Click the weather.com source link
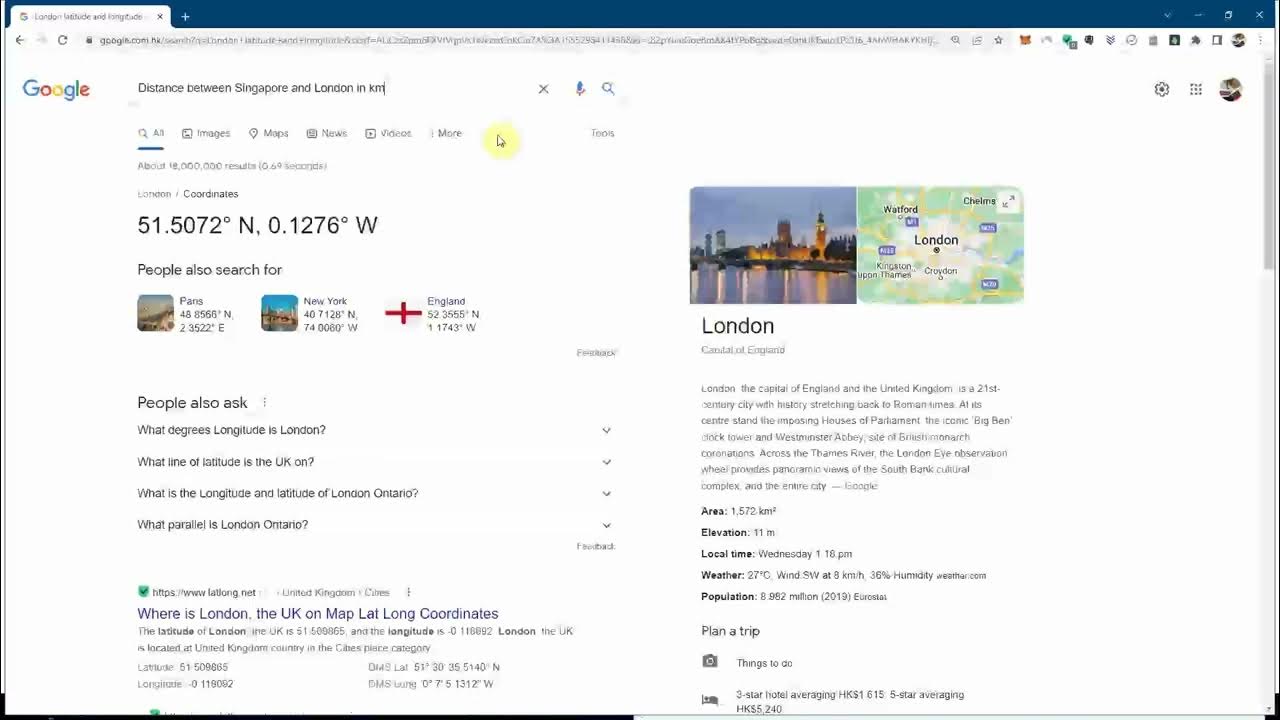The width and height of the screenshot is (1280, 720). pyautogui.click(x=961, y=576)
